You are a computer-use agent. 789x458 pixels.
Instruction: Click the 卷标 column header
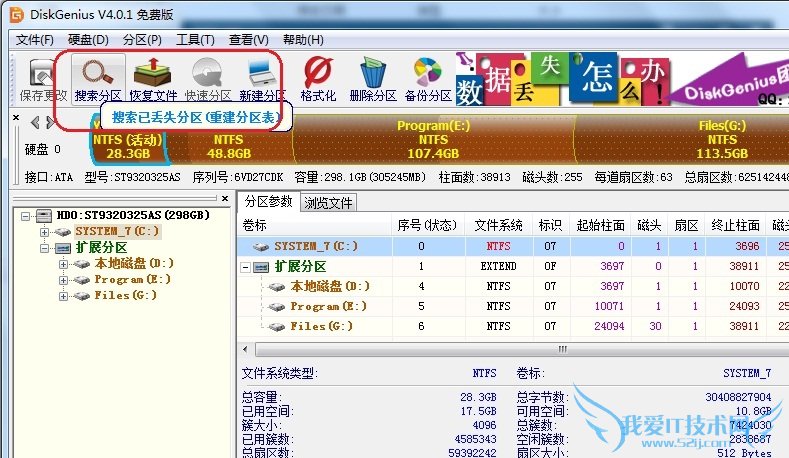314,225
